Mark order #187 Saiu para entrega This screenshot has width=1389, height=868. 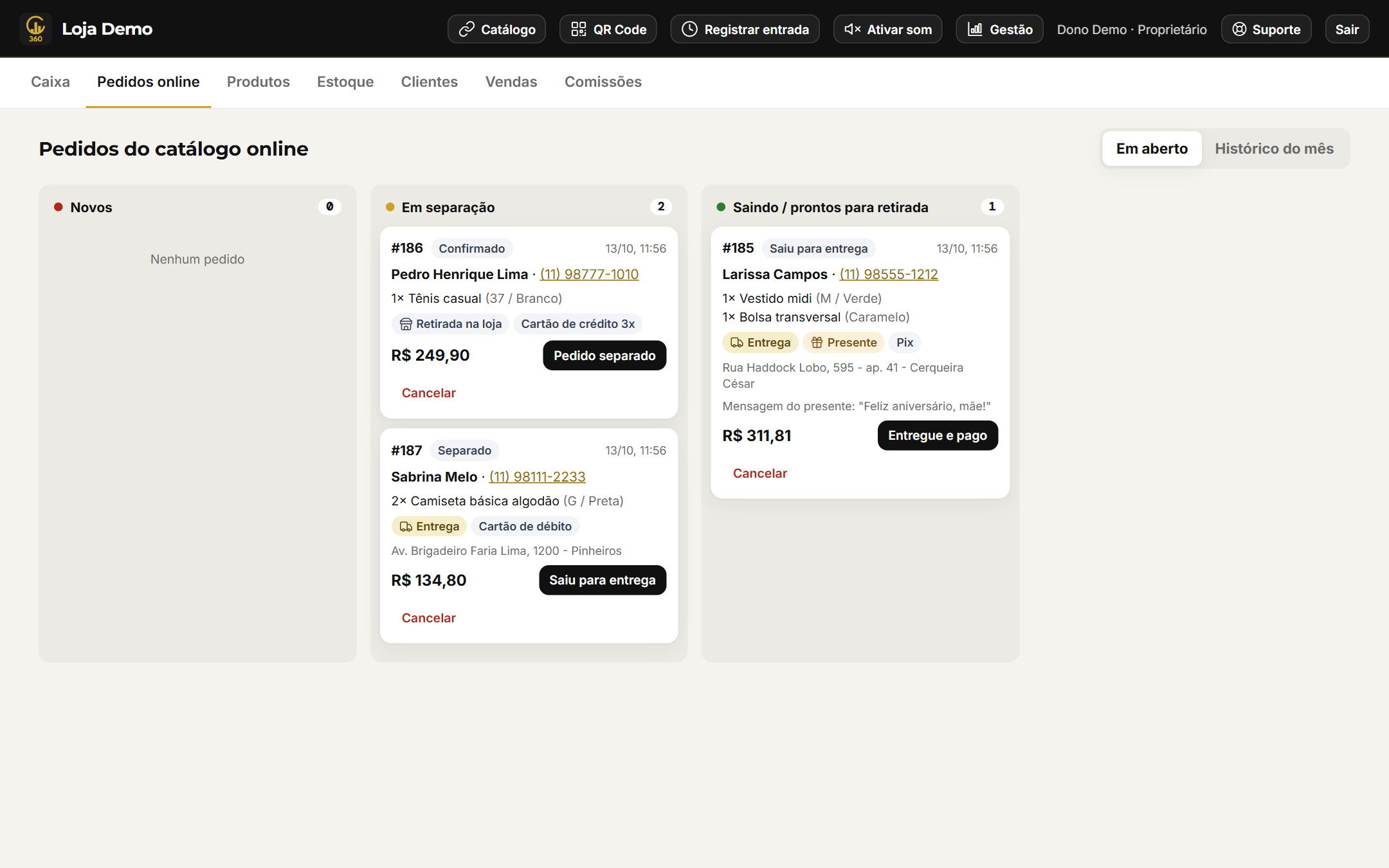pos(603,580)
